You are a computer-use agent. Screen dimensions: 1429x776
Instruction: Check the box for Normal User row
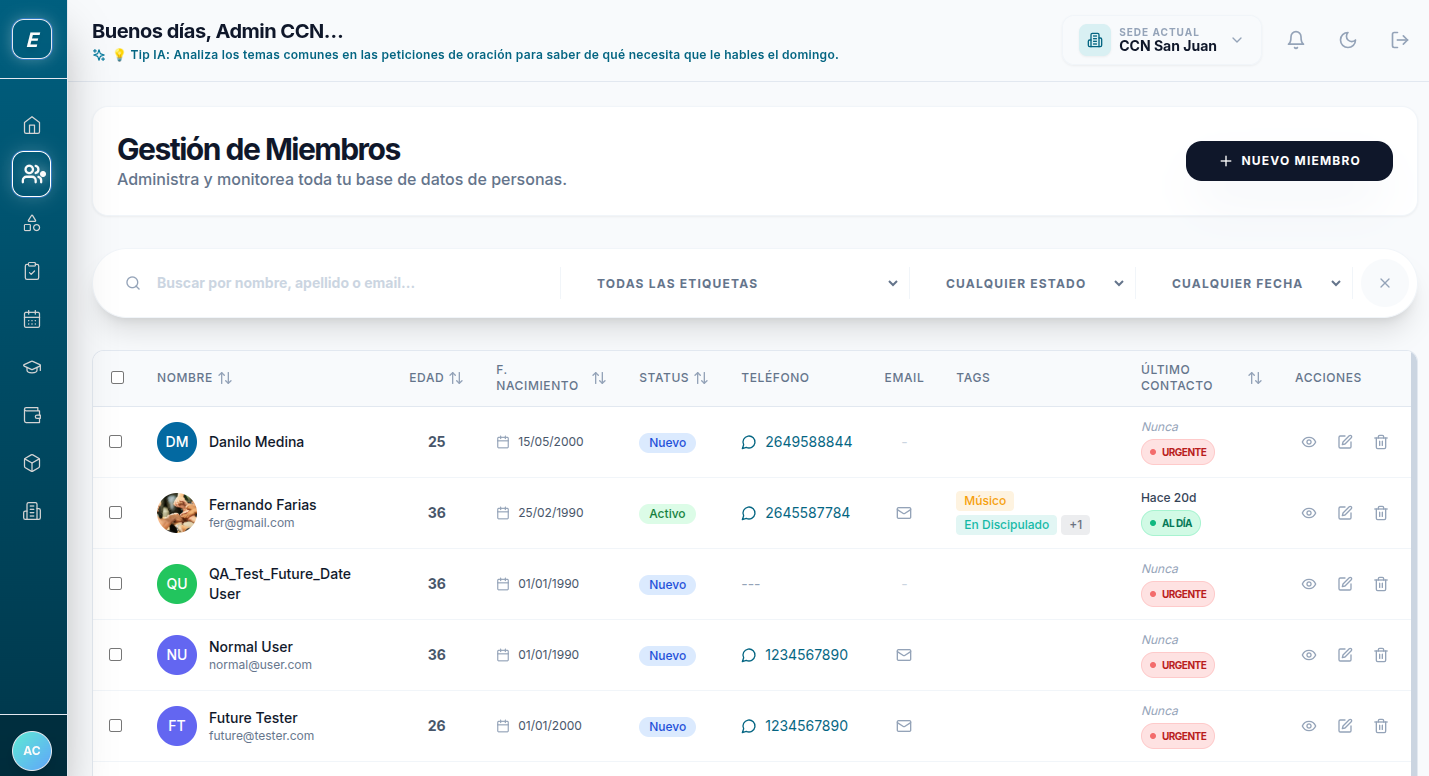(x=116, y=654)
